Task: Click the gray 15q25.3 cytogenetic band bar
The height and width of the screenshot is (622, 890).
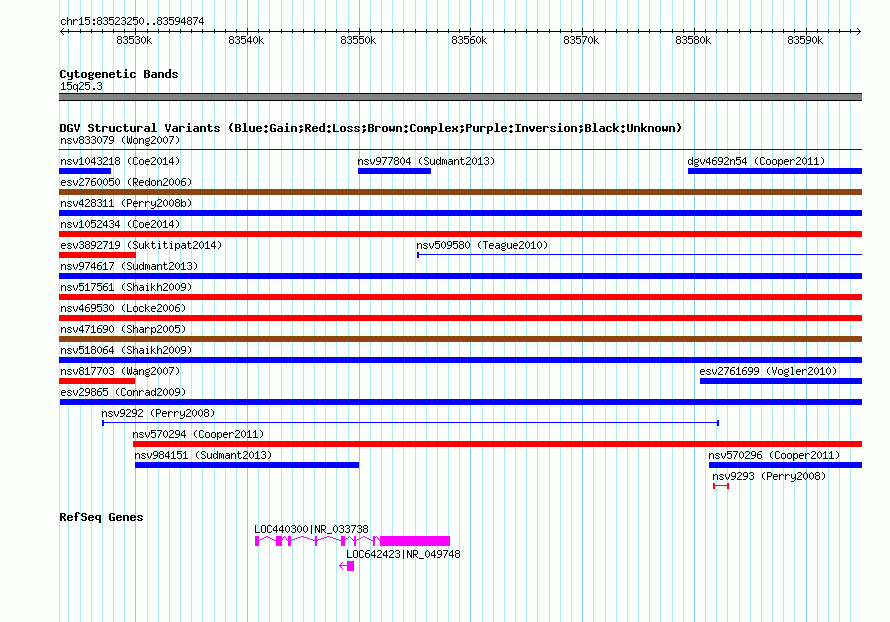Action: tap(460, 97)
